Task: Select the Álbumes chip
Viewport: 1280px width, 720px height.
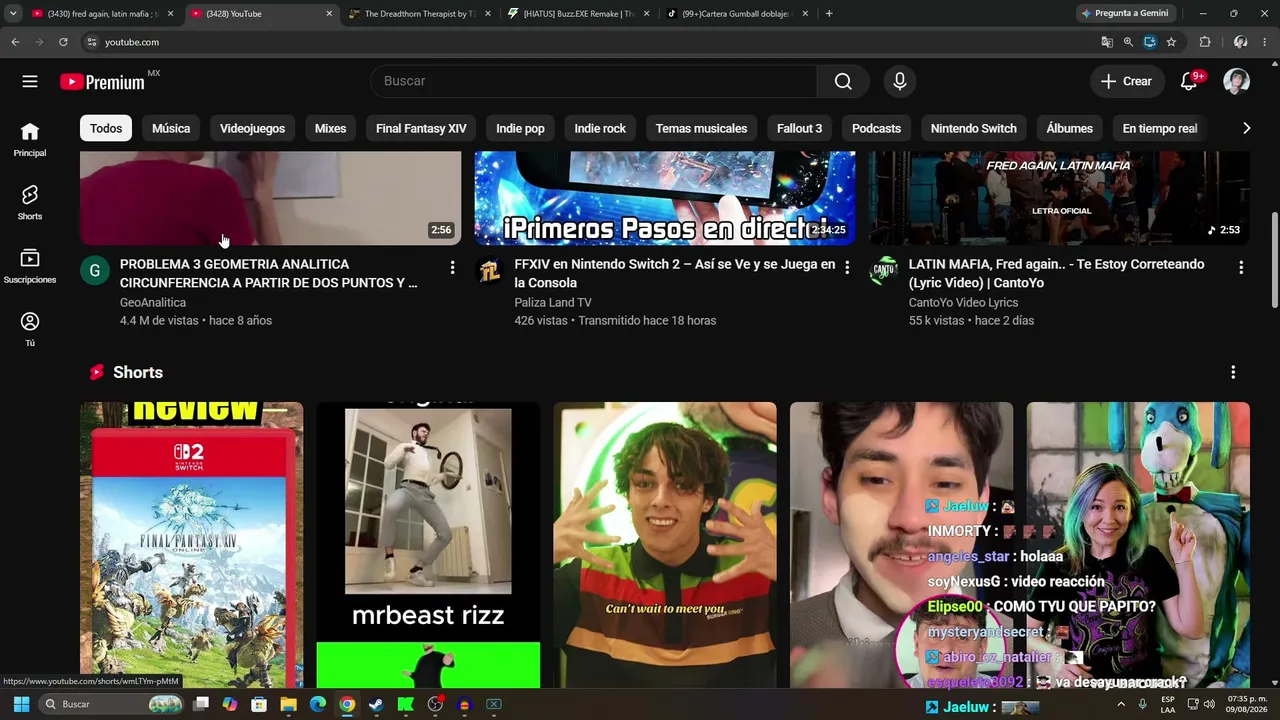Action: click(x=1069, y=128)
